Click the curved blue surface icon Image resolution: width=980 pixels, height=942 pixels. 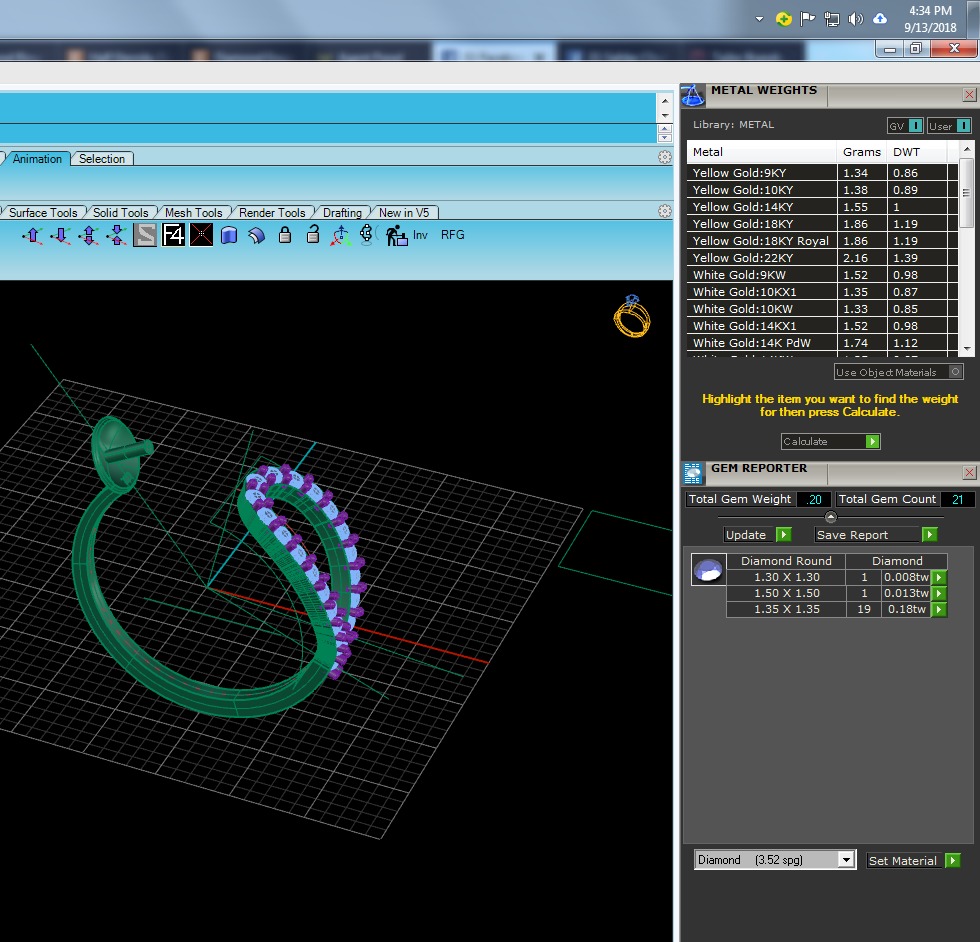(x=257, y=235)
